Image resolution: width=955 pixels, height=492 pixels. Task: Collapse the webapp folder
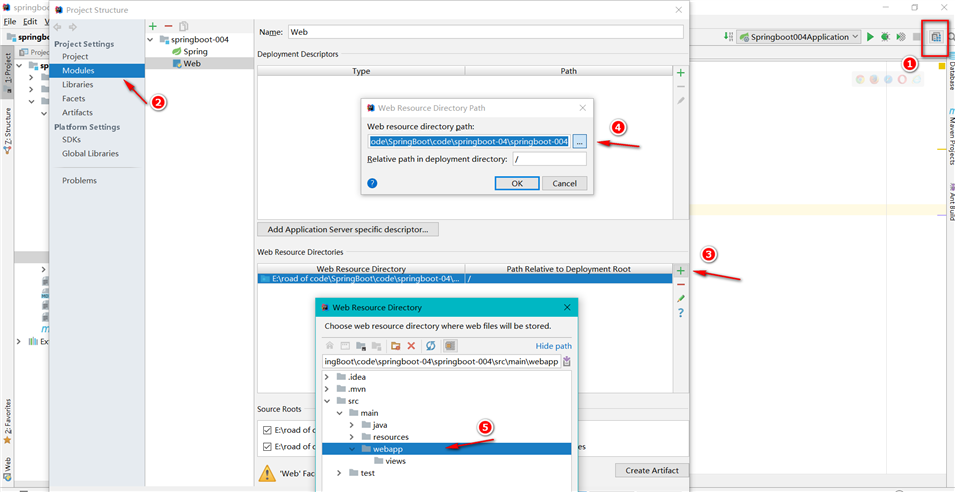(x=351, y=449)
